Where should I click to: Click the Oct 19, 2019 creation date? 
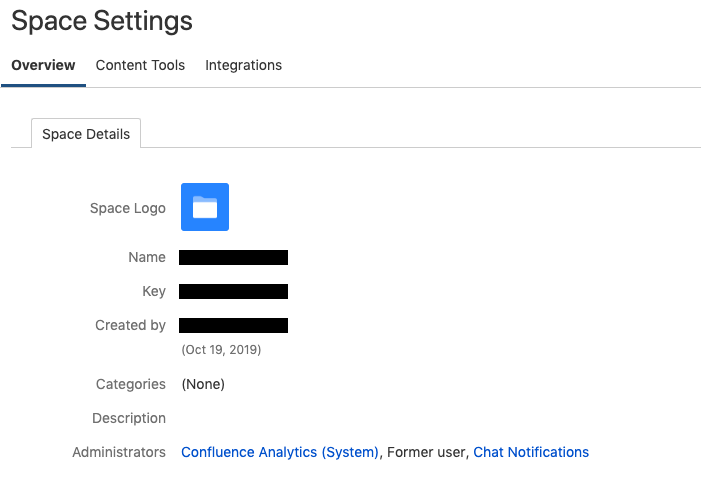tap(221, 350)
